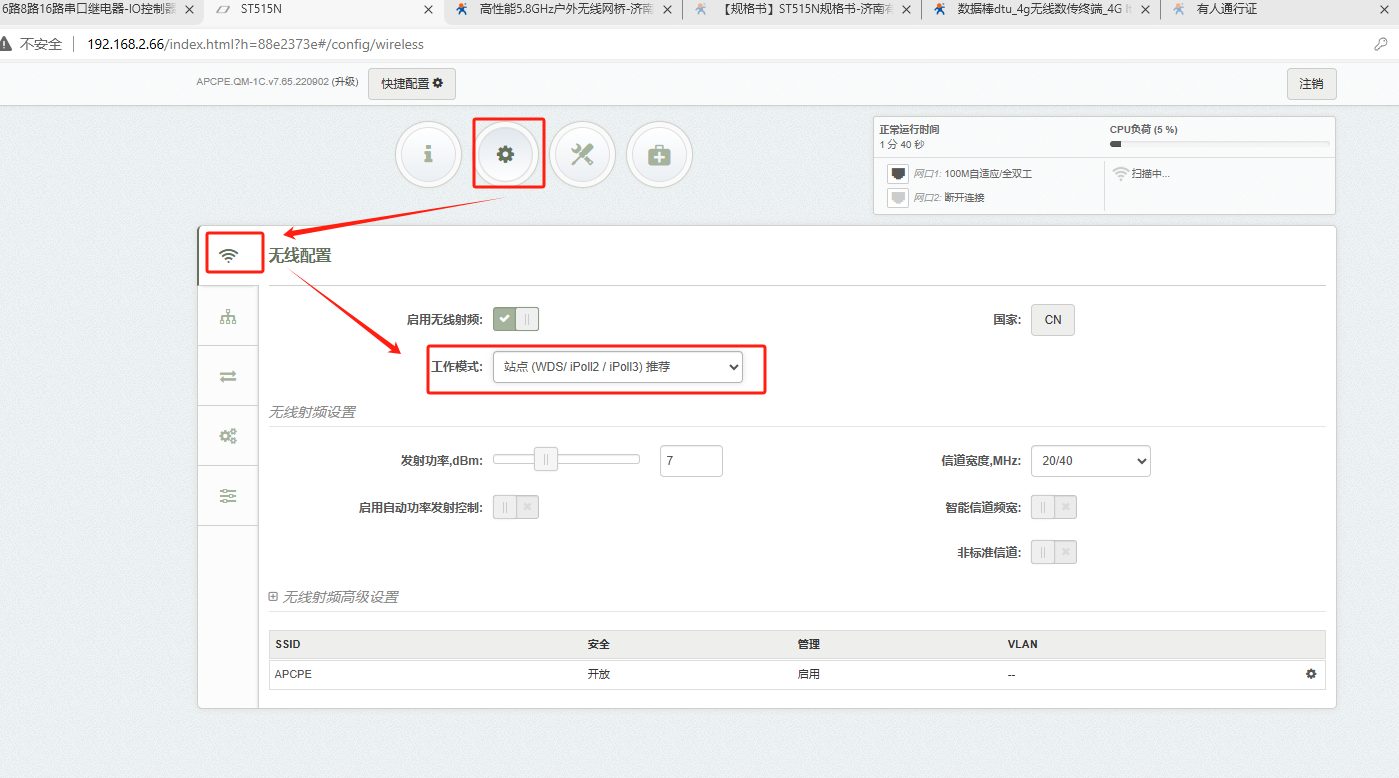This screenshot has height=778, width=1399.
Task: Click the 快捷配置 button
Action: tap(411, 84)
